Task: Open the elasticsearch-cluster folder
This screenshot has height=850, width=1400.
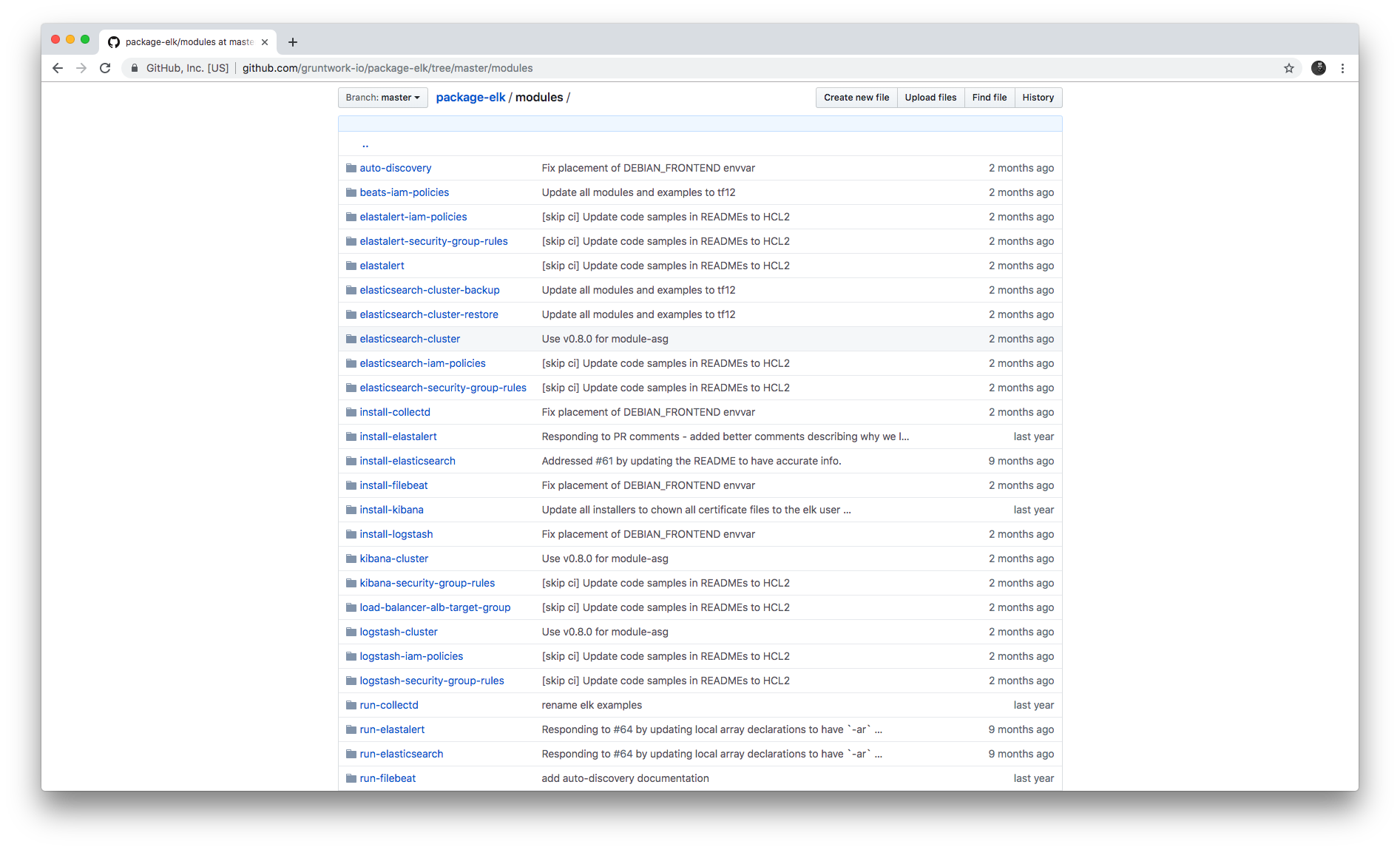Action: point(410,339)
